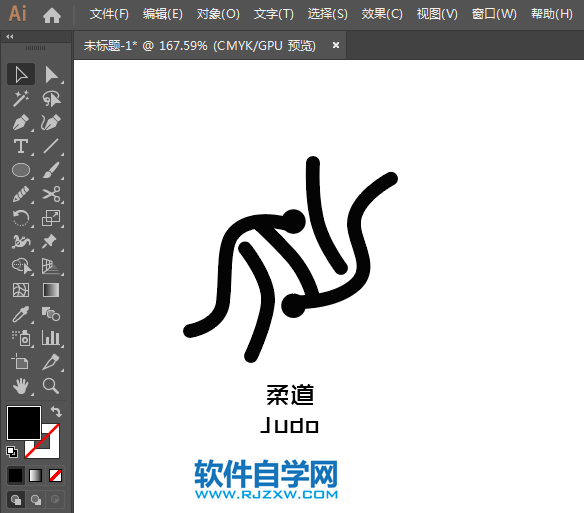Image resolution: width=584 pixels, height=513 pixels.
Task: Activate the Magic Wand tool
Action: [x=21, y=98]
